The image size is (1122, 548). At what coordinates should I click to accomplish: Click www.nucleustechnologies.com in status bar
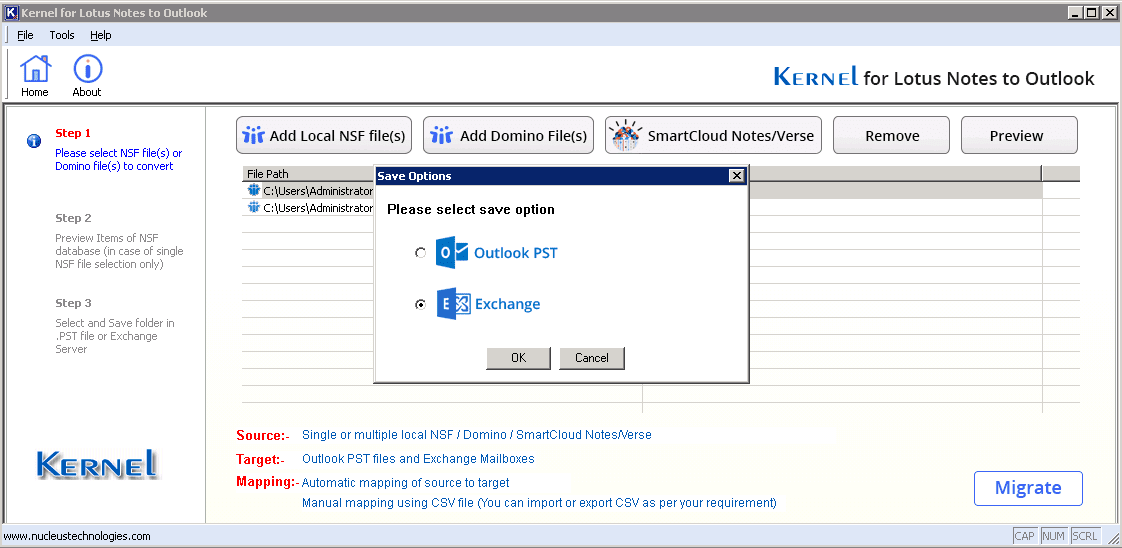(x=77, y=536)
